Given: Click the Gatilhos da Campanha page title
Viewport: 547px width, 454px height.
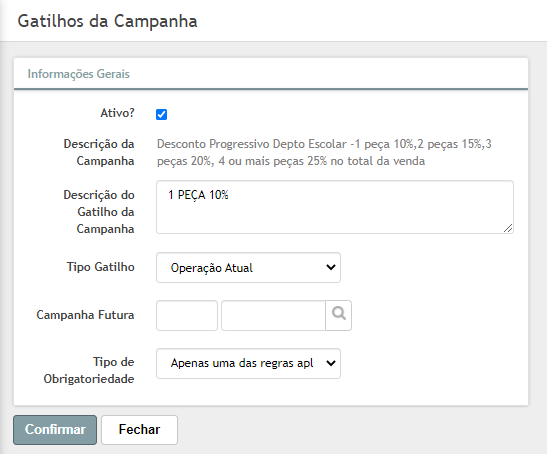Looking at the screenshot, I should [107, 21].
